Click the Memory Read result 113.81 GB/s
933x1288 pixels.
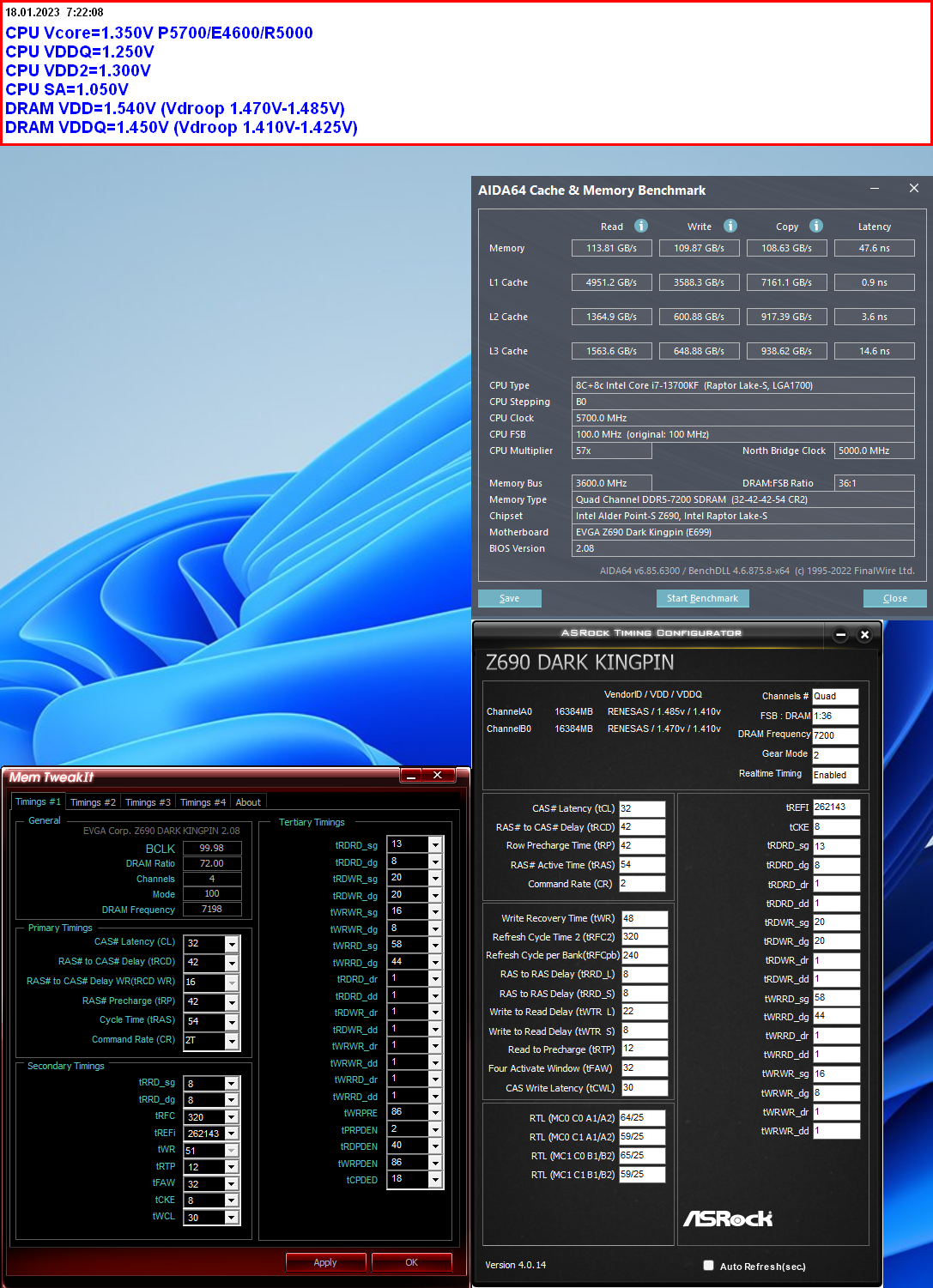point(612,248)
